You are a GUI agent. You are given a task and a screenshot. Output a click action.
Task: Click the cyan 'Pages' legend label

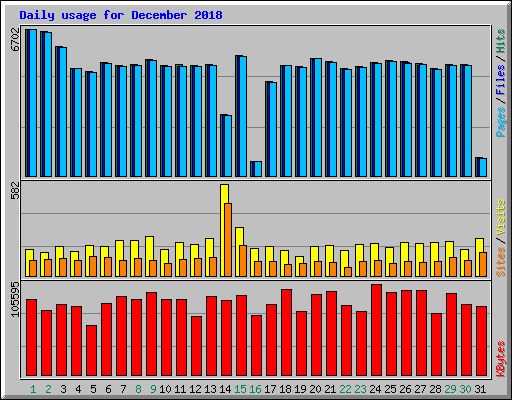(501, 122)
